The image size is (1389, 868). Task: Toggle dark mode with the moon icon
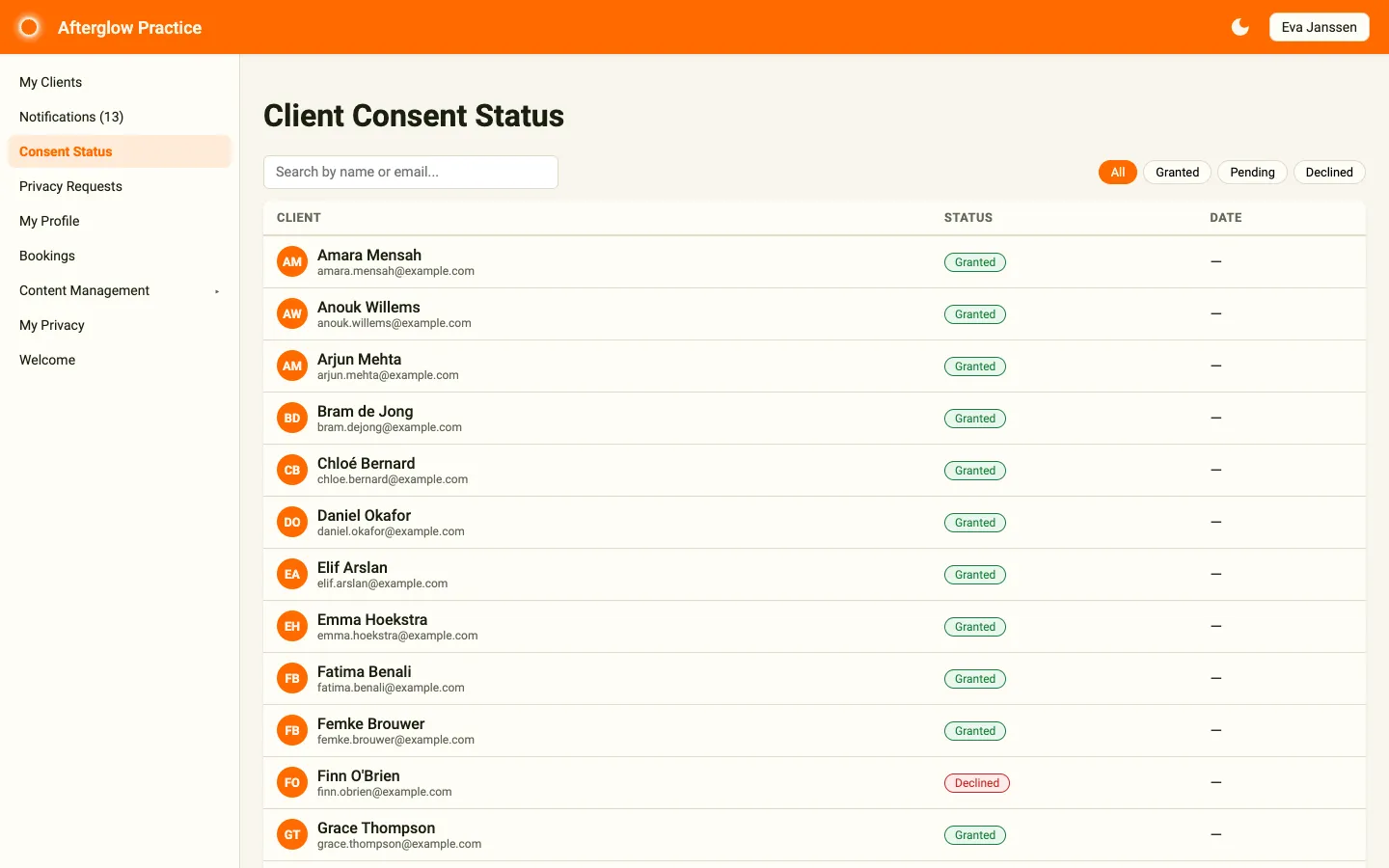coord(1240,27)
